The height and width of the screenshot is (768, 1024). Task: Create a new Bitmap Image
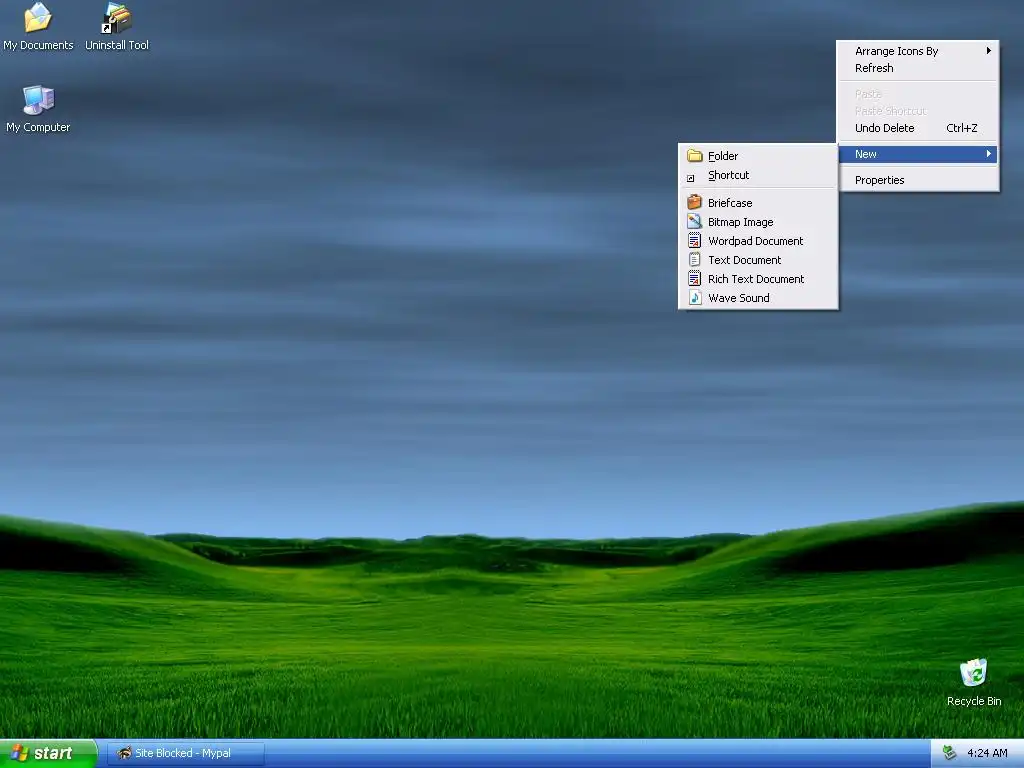(758, 221)
